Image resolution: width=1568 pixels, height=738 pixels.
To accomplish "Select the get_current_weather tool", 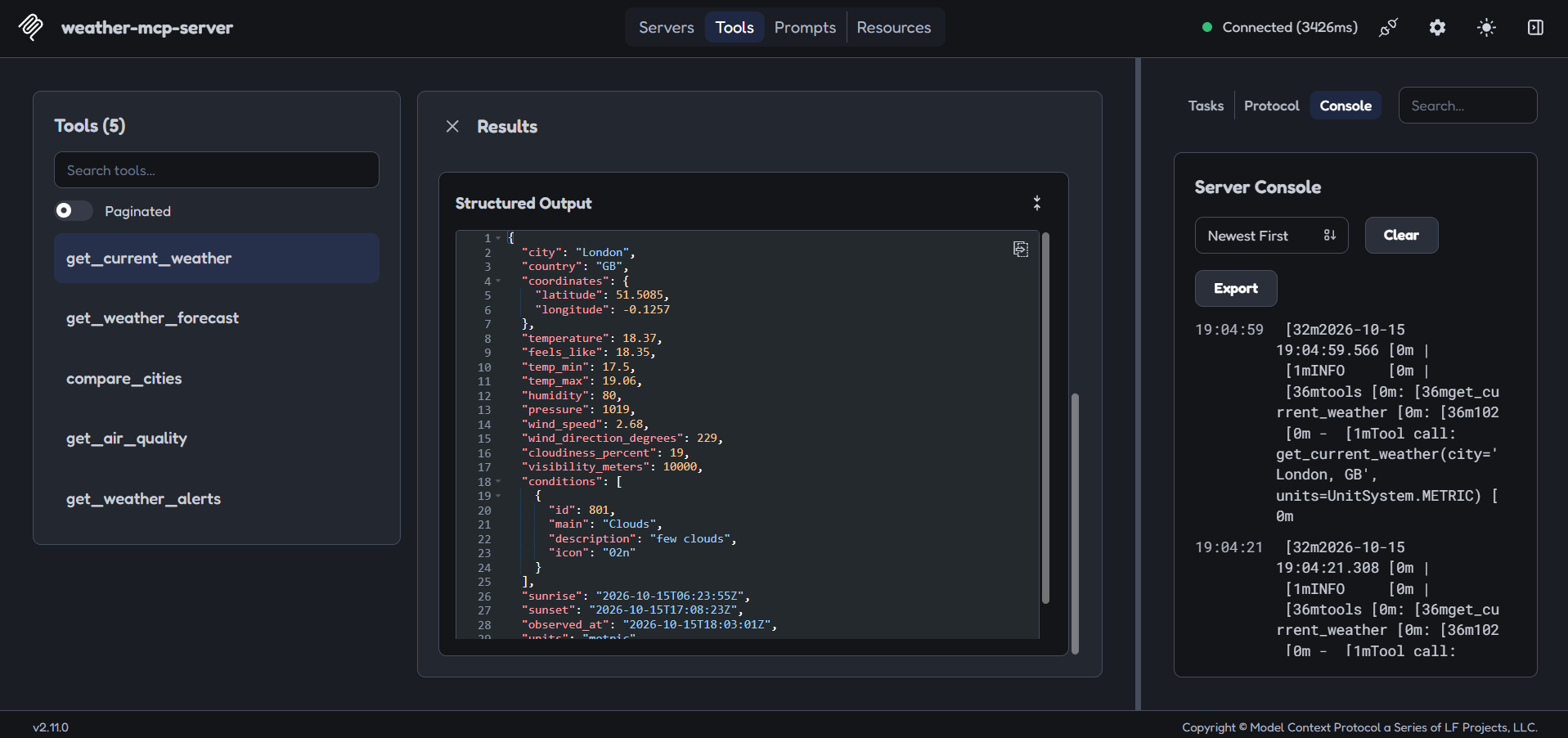I will coord(217,259).
